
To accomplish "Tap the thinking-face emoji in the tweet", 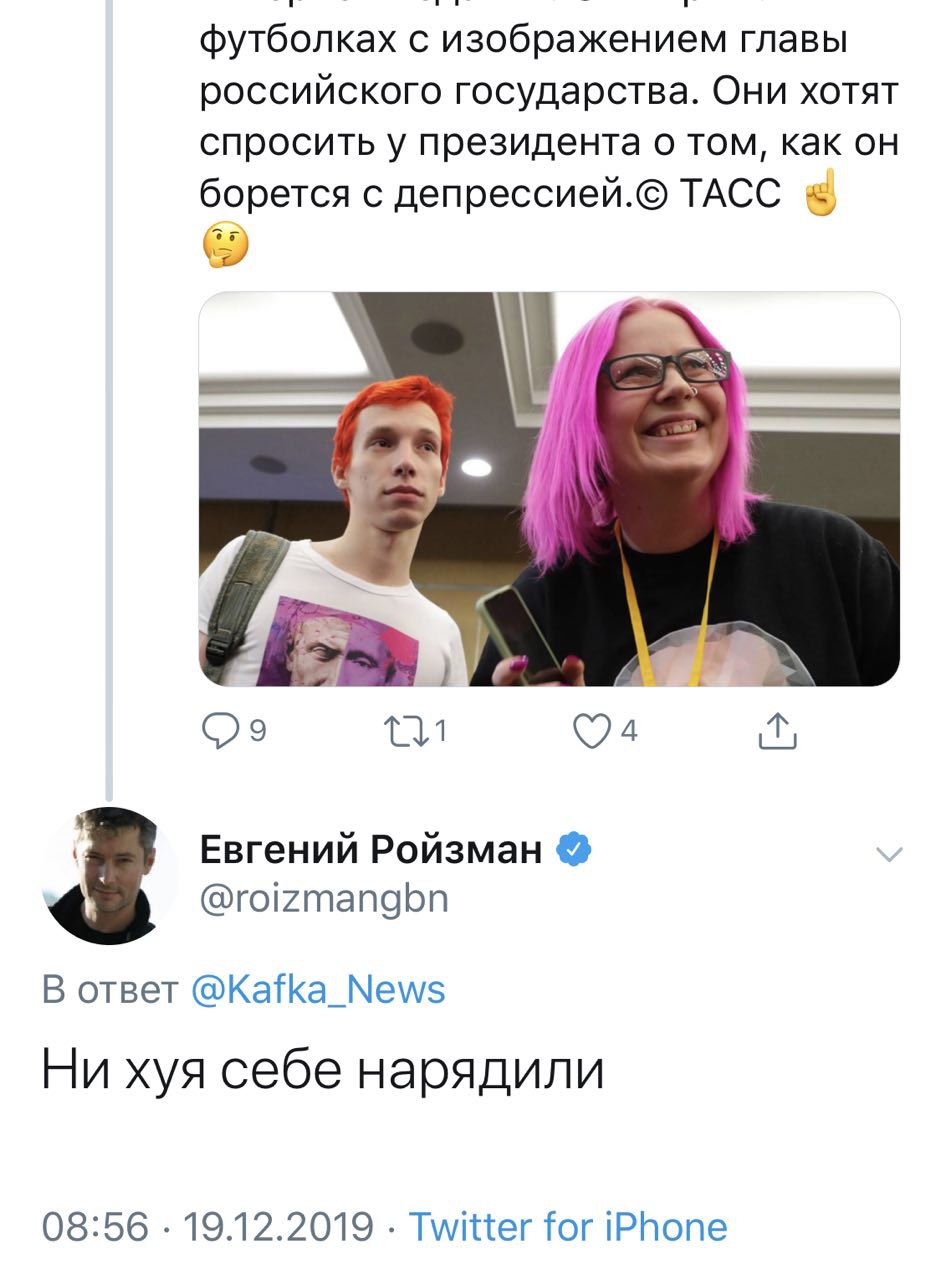I will 225,244.
